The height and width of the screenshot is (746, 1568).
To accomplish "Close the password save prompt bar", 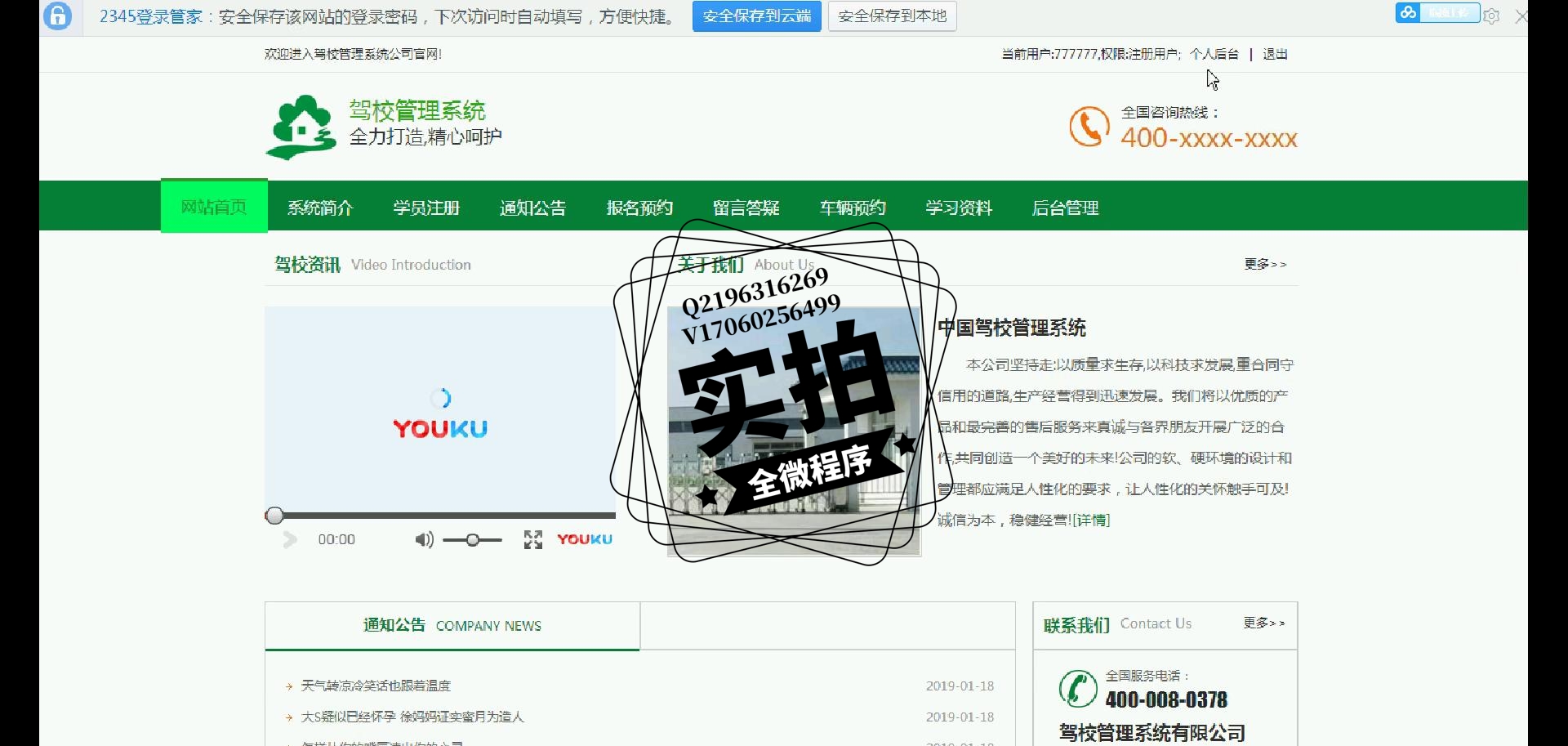I will [x=1521, y=16].
